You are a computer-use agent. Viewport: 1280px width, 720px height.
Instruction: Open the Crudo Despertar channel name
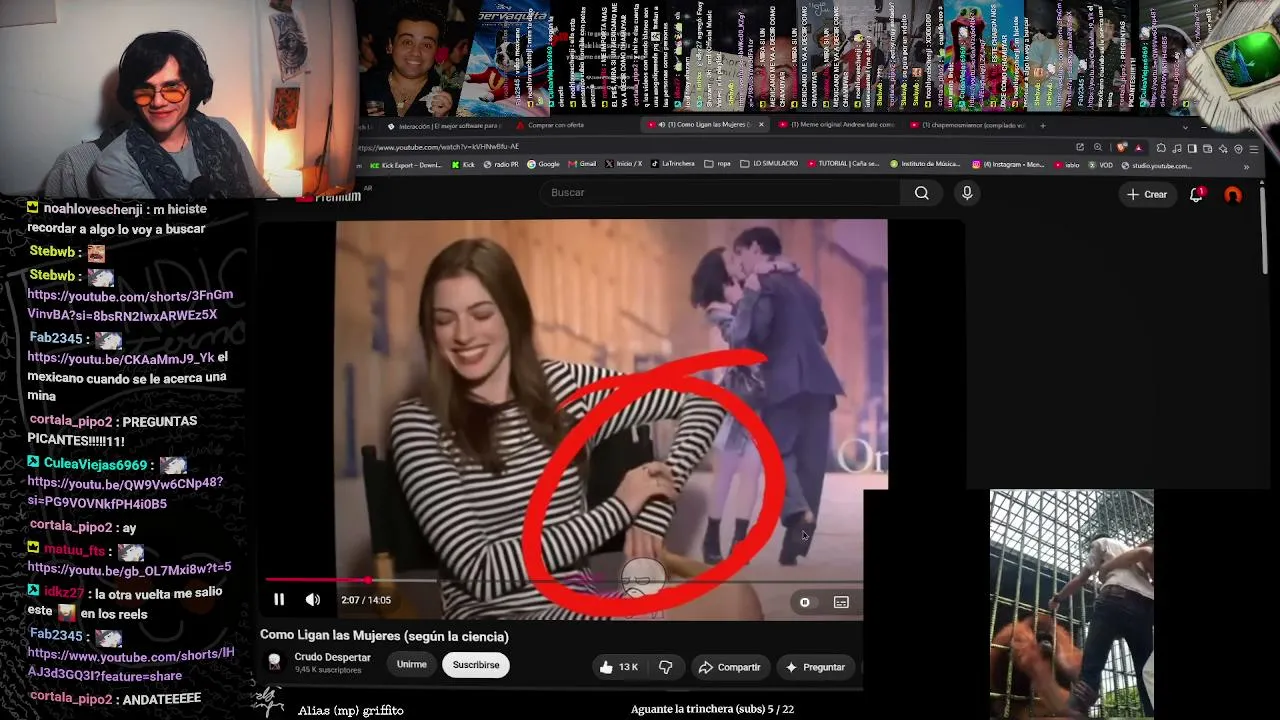click(332, 658)
